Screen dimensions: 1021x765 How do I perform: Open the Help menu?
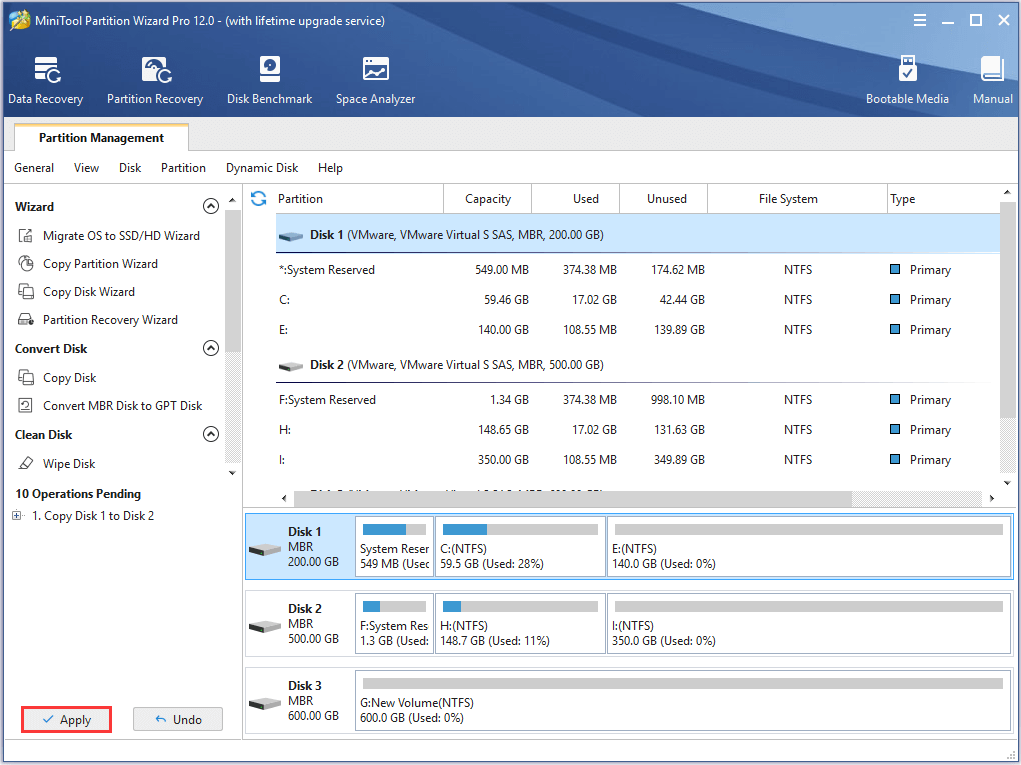330,168
